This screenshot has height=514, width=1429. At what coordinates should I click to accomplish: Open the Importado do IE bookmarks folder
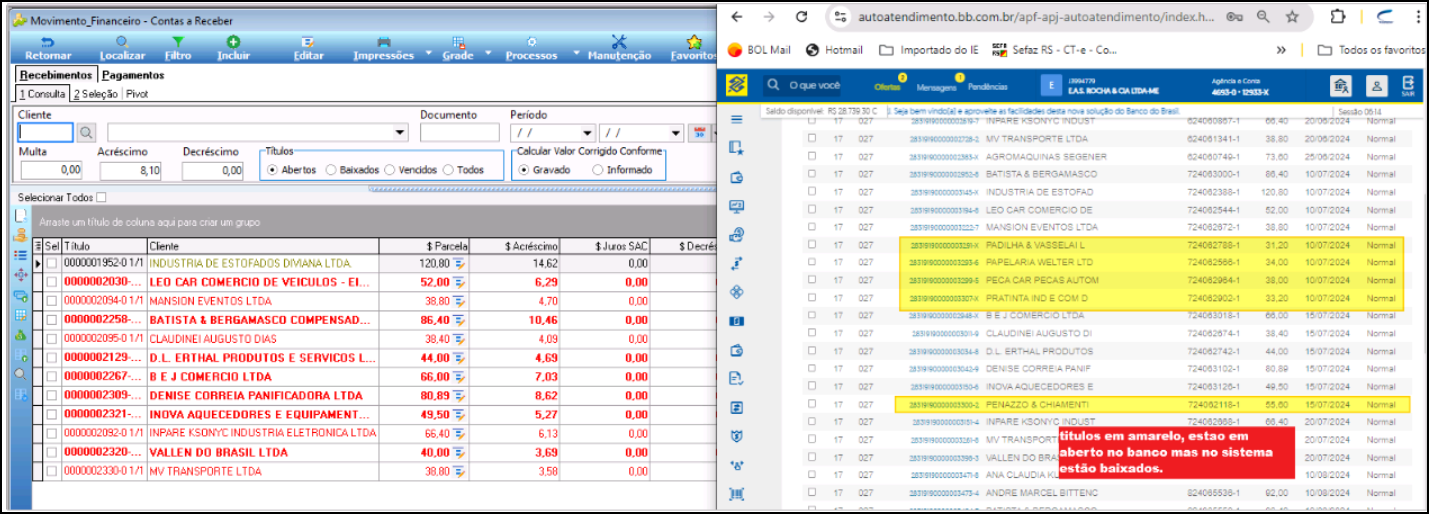coord(929,50)
